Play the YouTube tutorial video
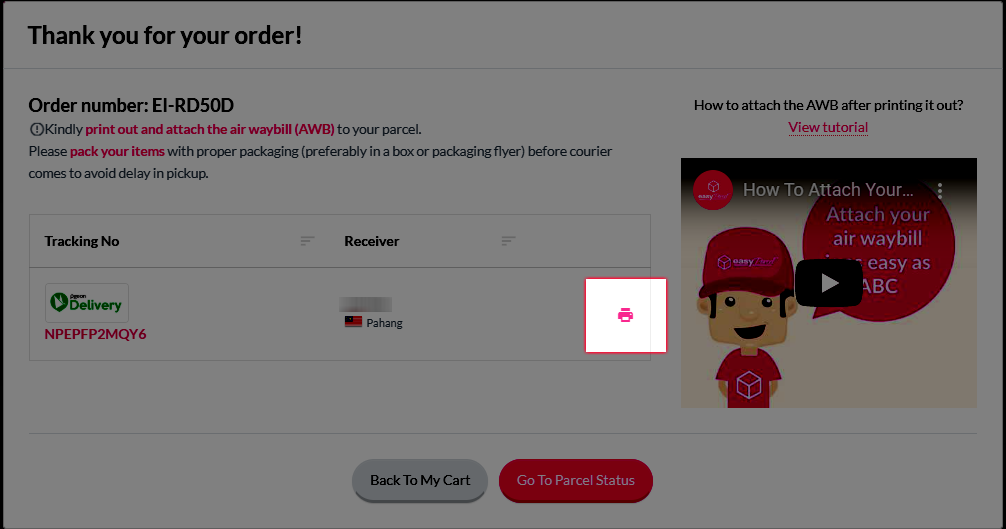Image resolution: width=1006 pixels, height=529 pixels. [x=829, y=283]
